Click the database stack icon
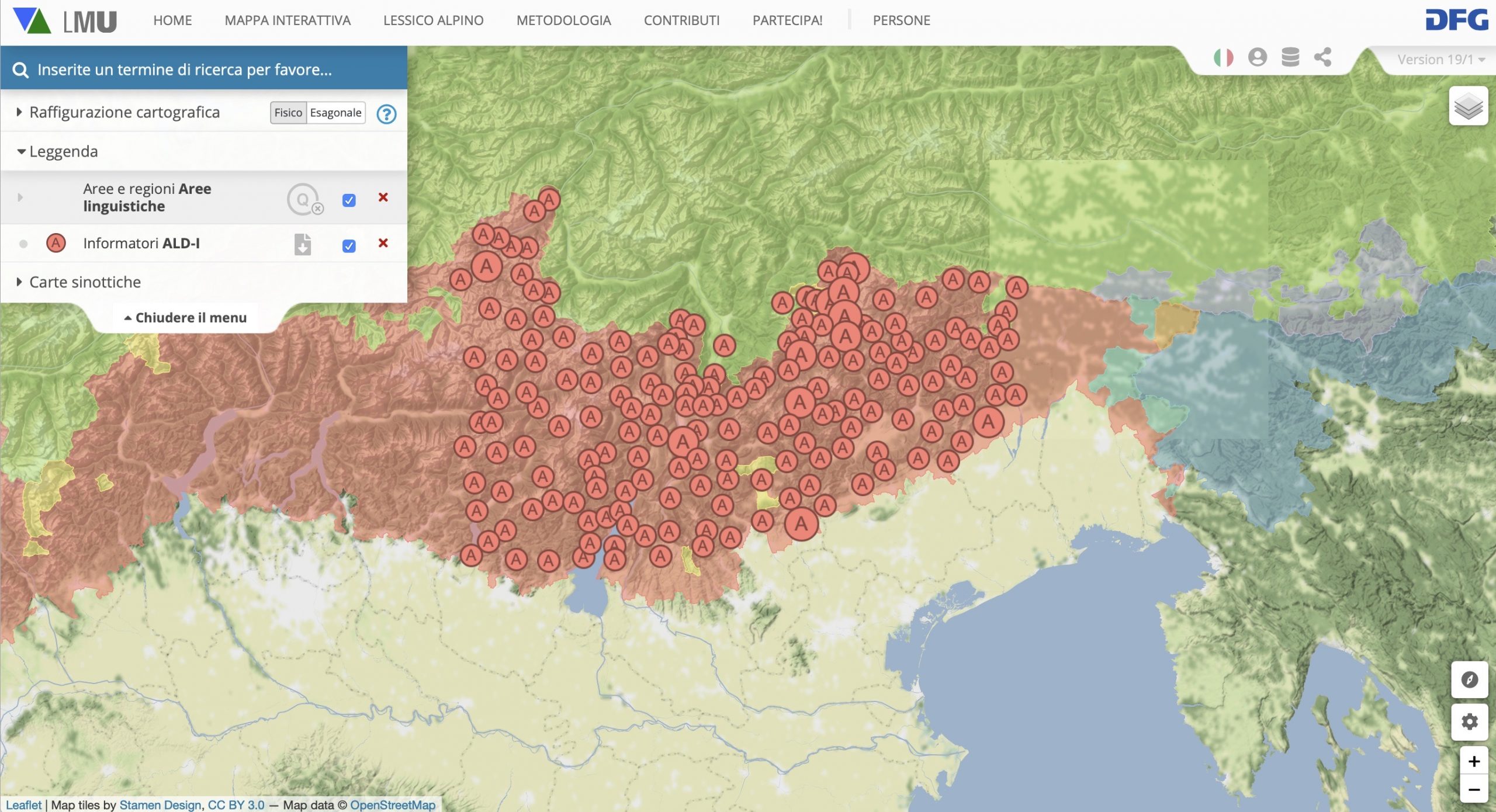This screenshot has width=1496, height=812. [x=1290, y=57]
